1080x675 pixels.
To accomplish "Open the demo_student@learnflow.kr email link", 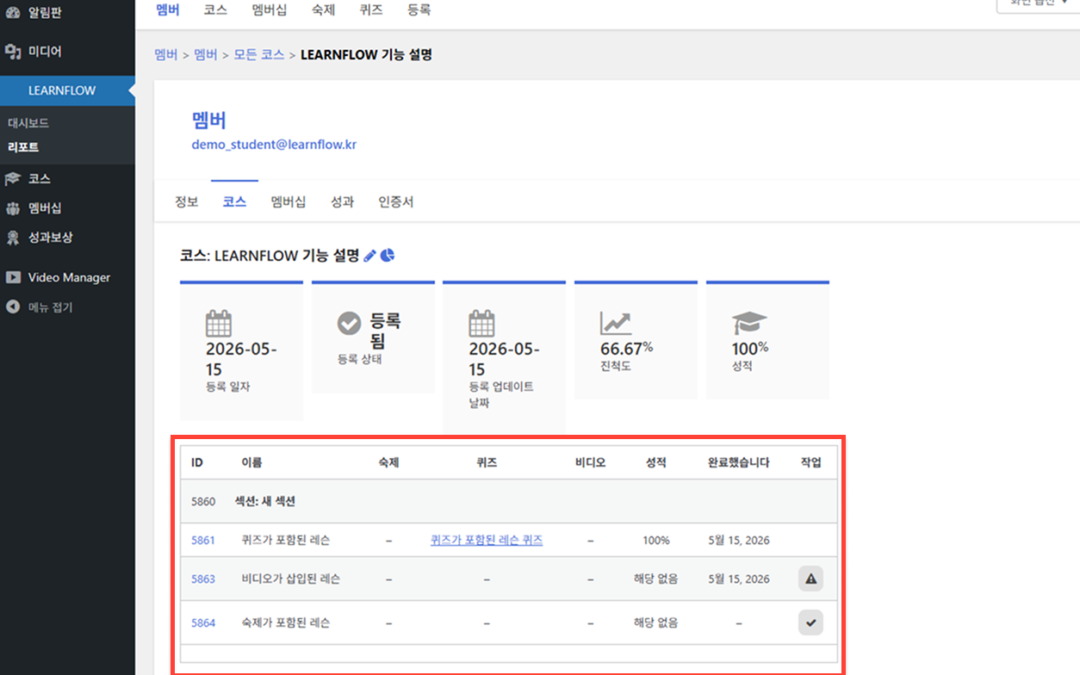I will pyautogui.click(x=274, y=145).
